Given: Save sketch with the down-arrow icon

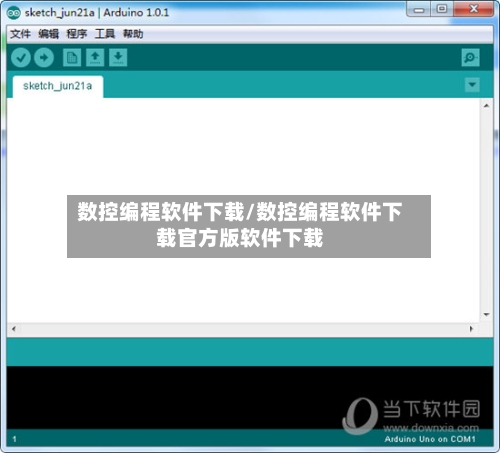Looking at the screenshot, I should (118, 58).
